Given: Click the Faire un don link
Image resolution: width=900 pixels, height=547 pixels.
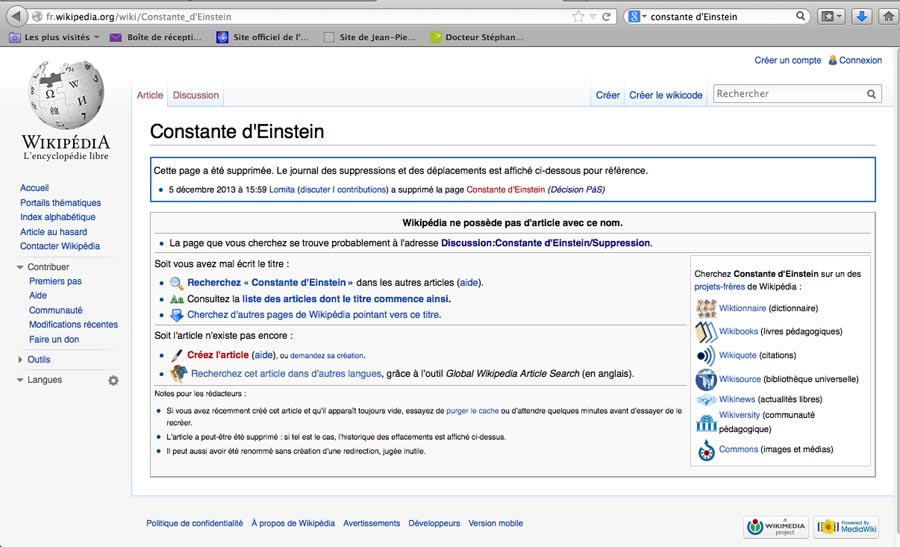Looking at the screenshot, I should [54, 340].
